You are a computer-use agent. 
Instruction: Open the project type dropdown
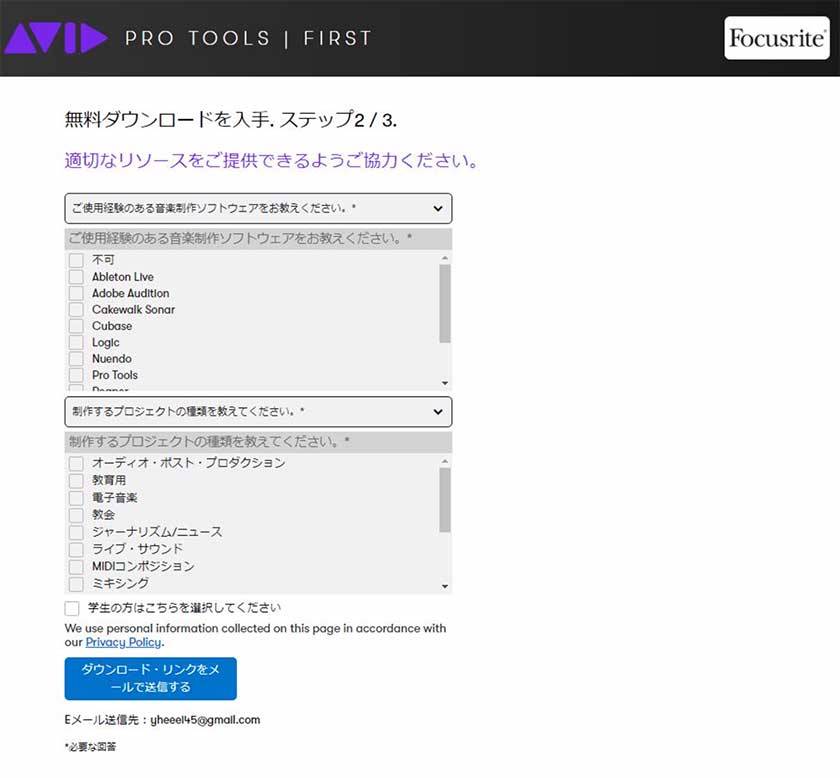pyautogui.click(x=258, y=412)
